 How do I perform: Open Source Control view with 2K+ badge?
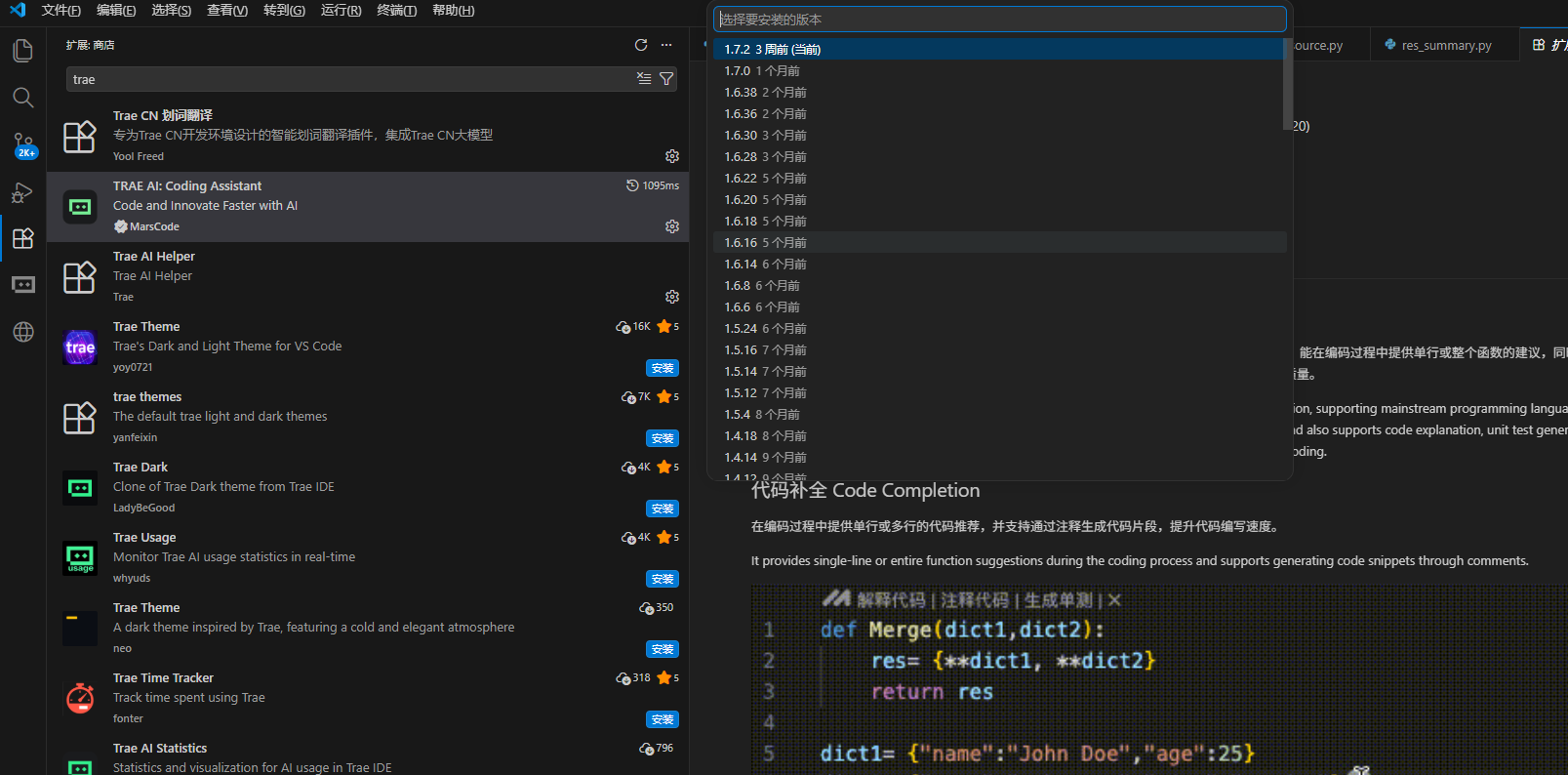tap(22, 144)
